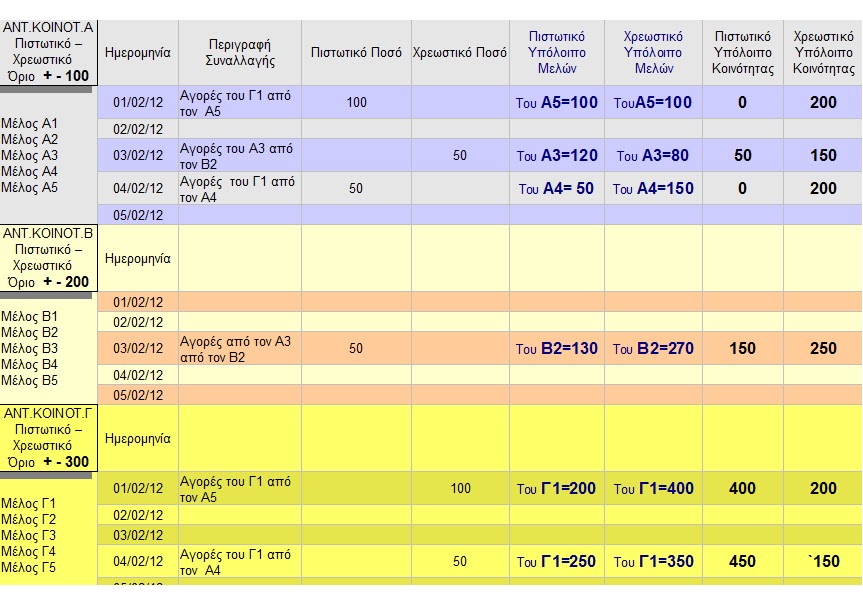Click community credit balance 450 in Γ section
This screenshot has height=599, width=863.
pyautogui.click(x=742, y=562)
